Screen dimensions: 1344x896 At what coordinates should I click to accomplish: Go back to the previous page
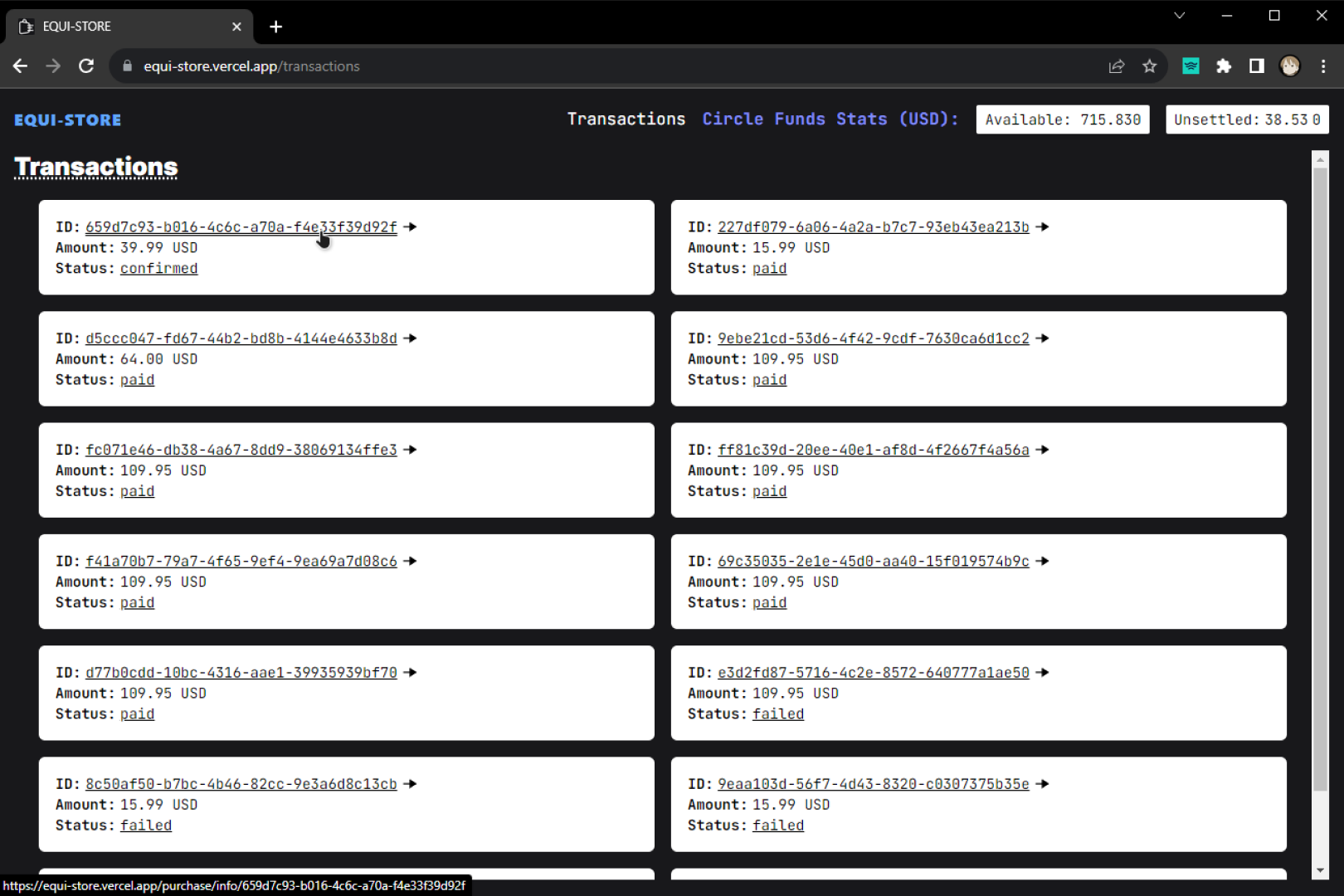pyautogui.click(x=21, y=66)
